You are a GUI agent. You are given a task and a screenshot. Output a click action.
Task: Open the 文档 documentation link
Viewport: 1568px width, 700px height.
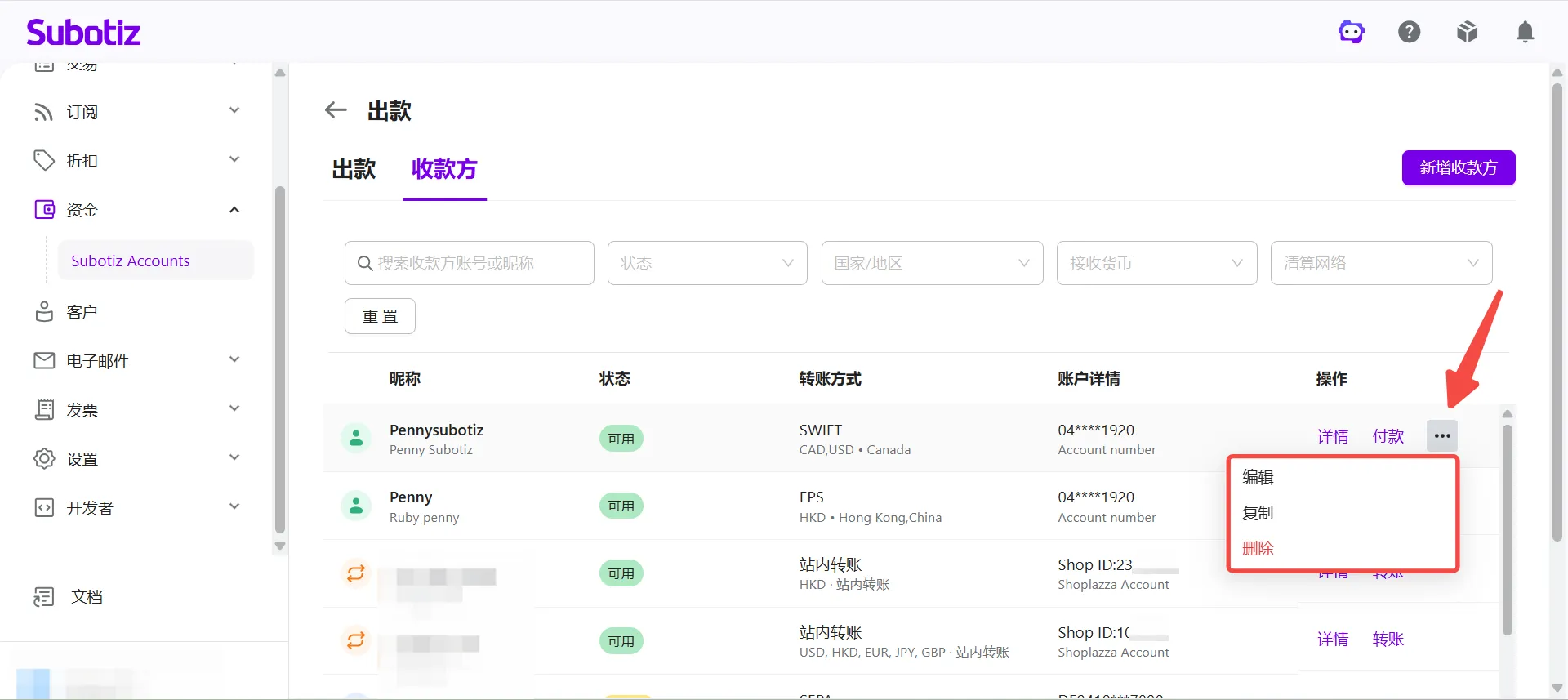tap(87, 597)
